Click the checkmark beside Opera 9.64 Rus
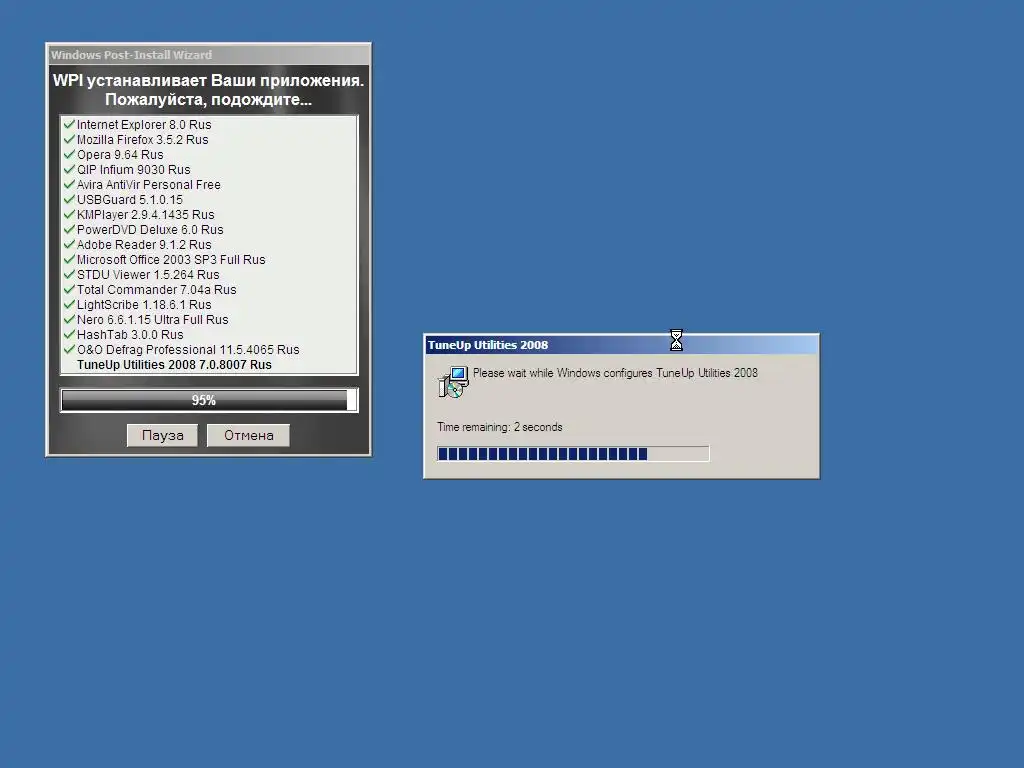Image resolution: width=1024 pixels, height=768 pixels. pyautogui.click(x=69, y=154)
